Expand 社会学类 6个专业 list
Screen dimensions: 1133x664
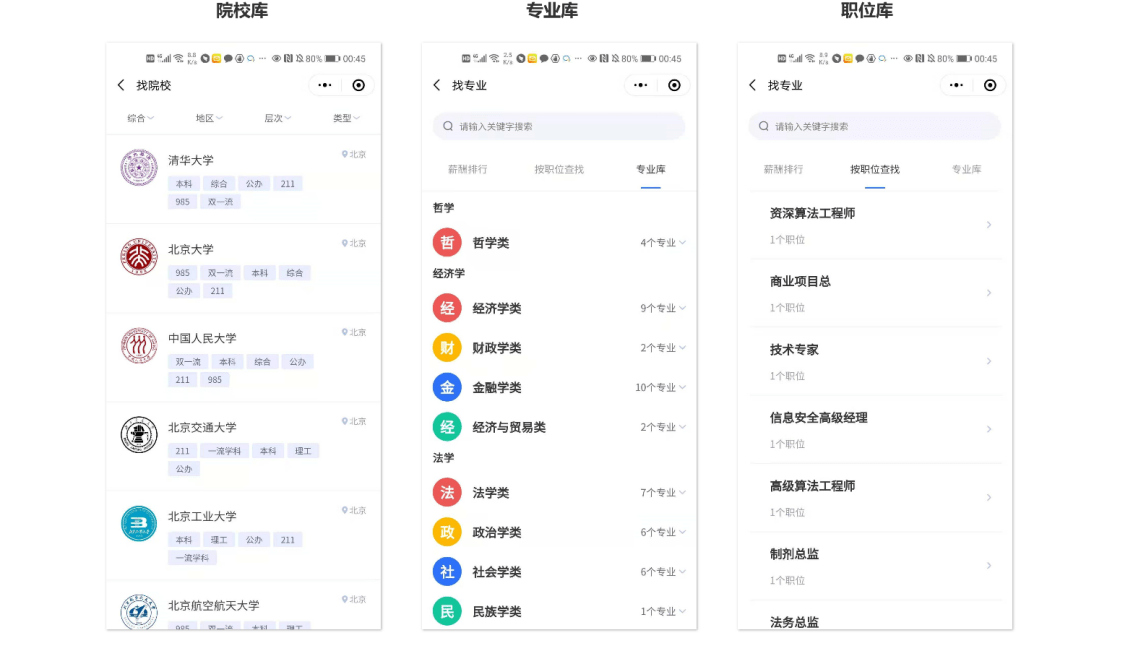tap(663, 572)
